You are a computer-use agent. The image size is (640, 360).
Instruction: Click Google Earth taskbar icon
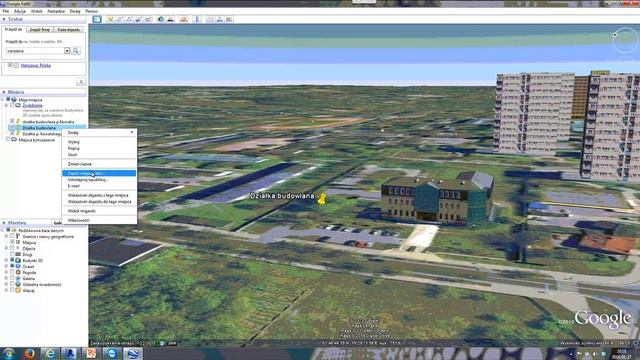point(133,353)
